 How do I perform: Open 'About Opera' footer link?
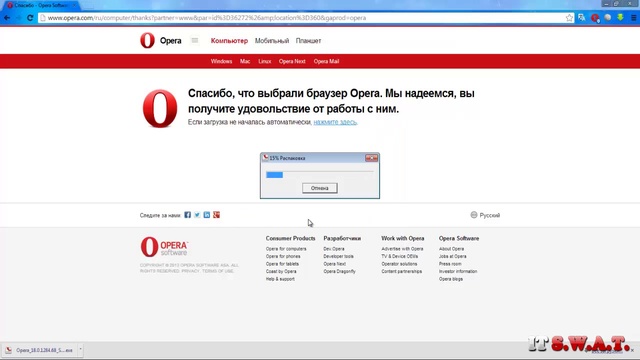tap(451, 249)
